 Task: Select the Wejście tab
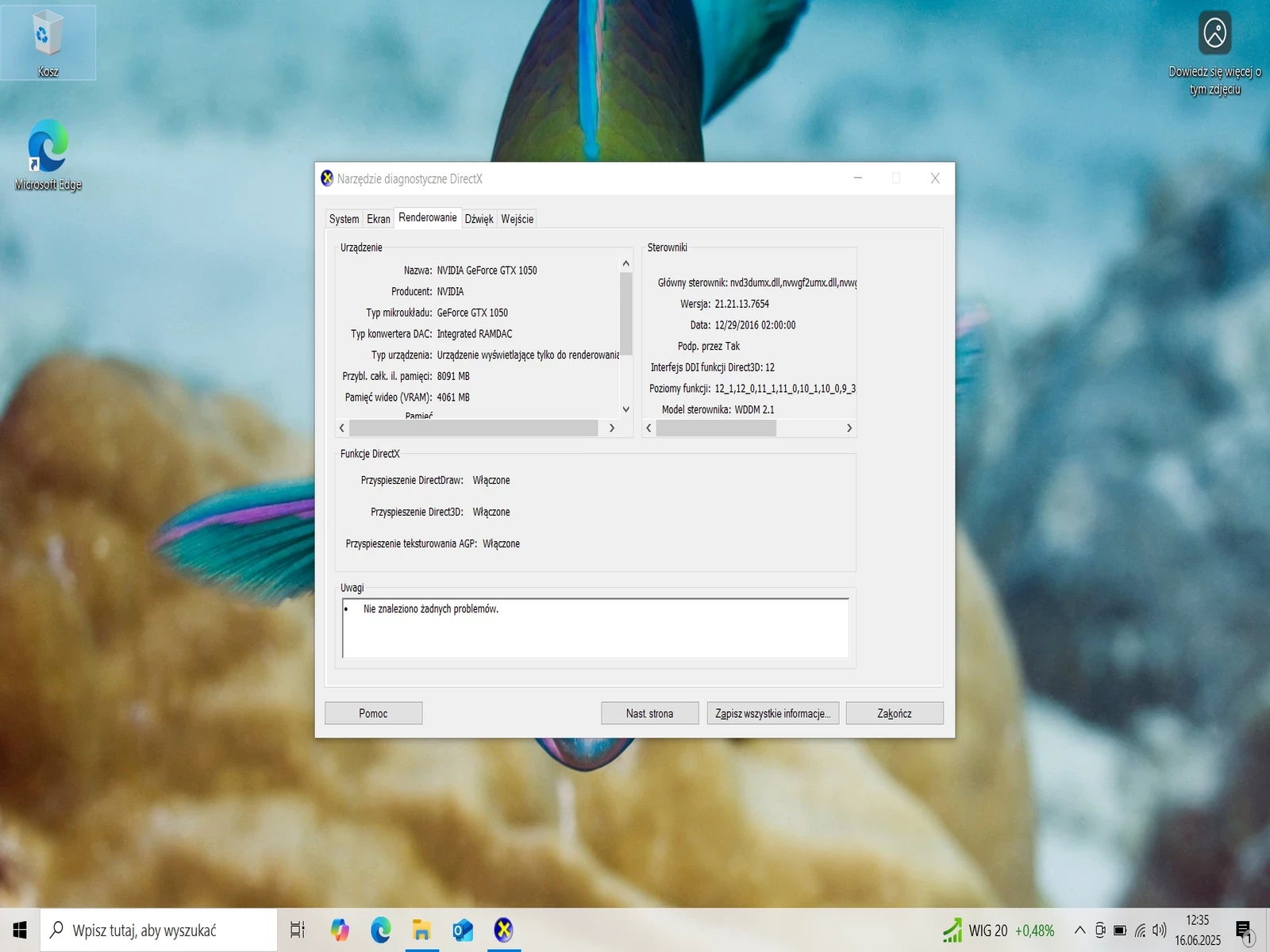tap(517, 218)
